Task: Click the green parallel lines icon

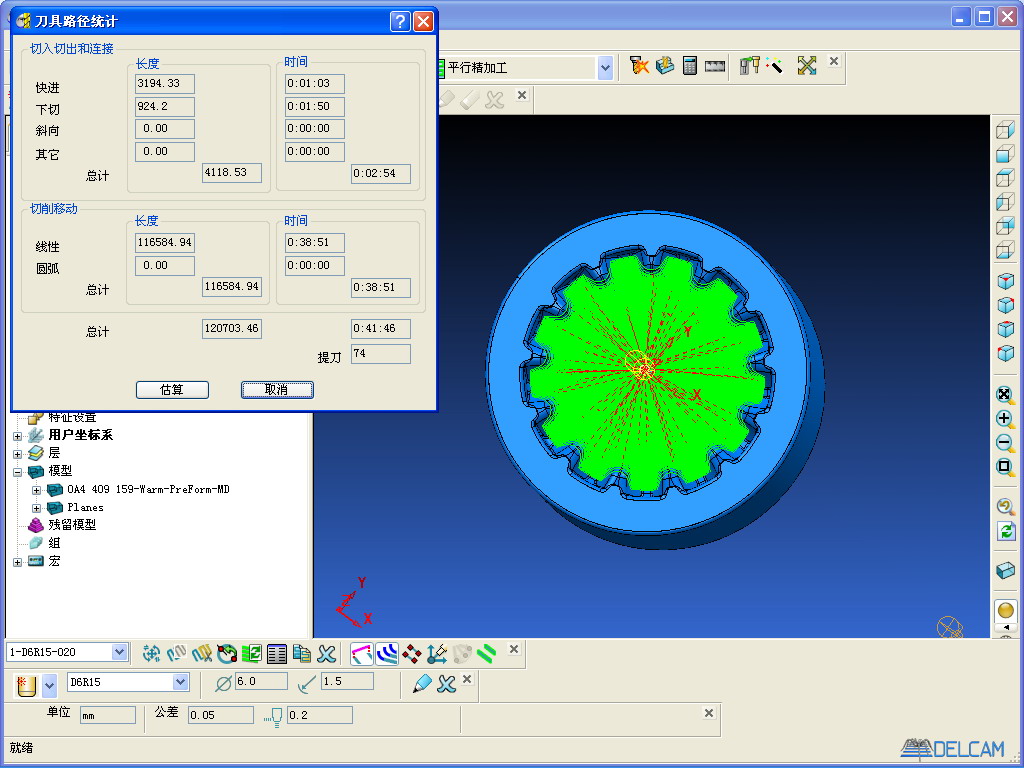Action: pyautogui.click(x=487, y=653)
